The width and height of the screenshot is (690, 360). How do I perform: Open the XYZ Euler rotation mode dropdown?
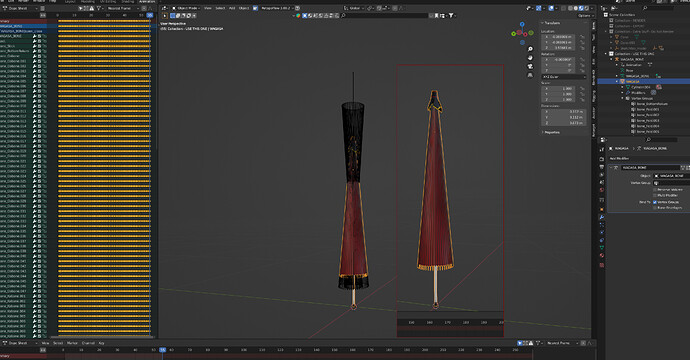point(563,77)
